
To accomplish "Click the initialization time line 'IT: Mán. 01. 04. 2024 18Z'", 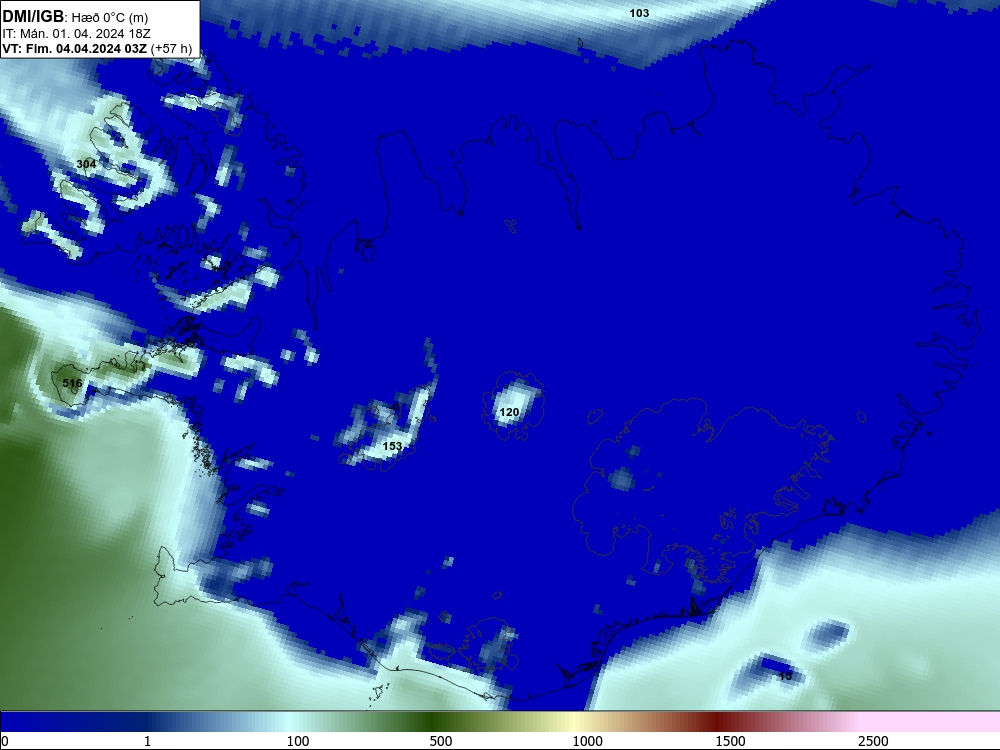I will click(77, 34).
